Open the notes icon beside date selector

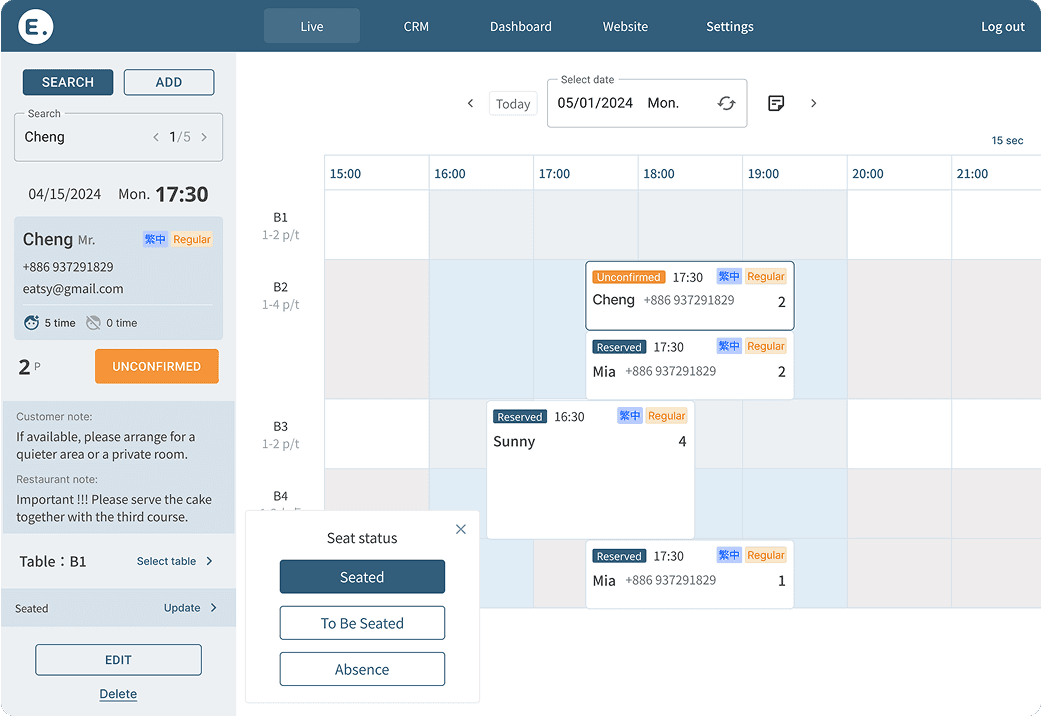coord(775,103)
